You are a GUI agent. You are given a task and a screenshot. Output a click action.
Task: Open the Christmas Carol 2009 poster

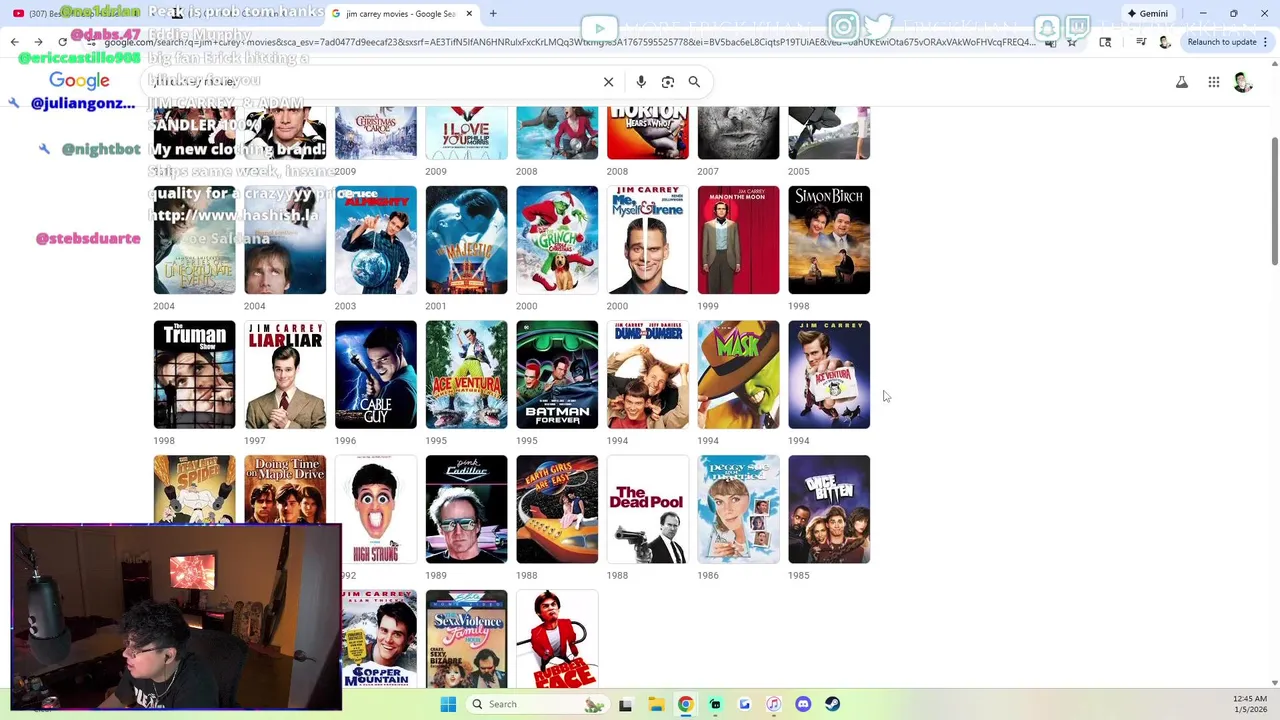pyautogui.click(x=376, y=133)
